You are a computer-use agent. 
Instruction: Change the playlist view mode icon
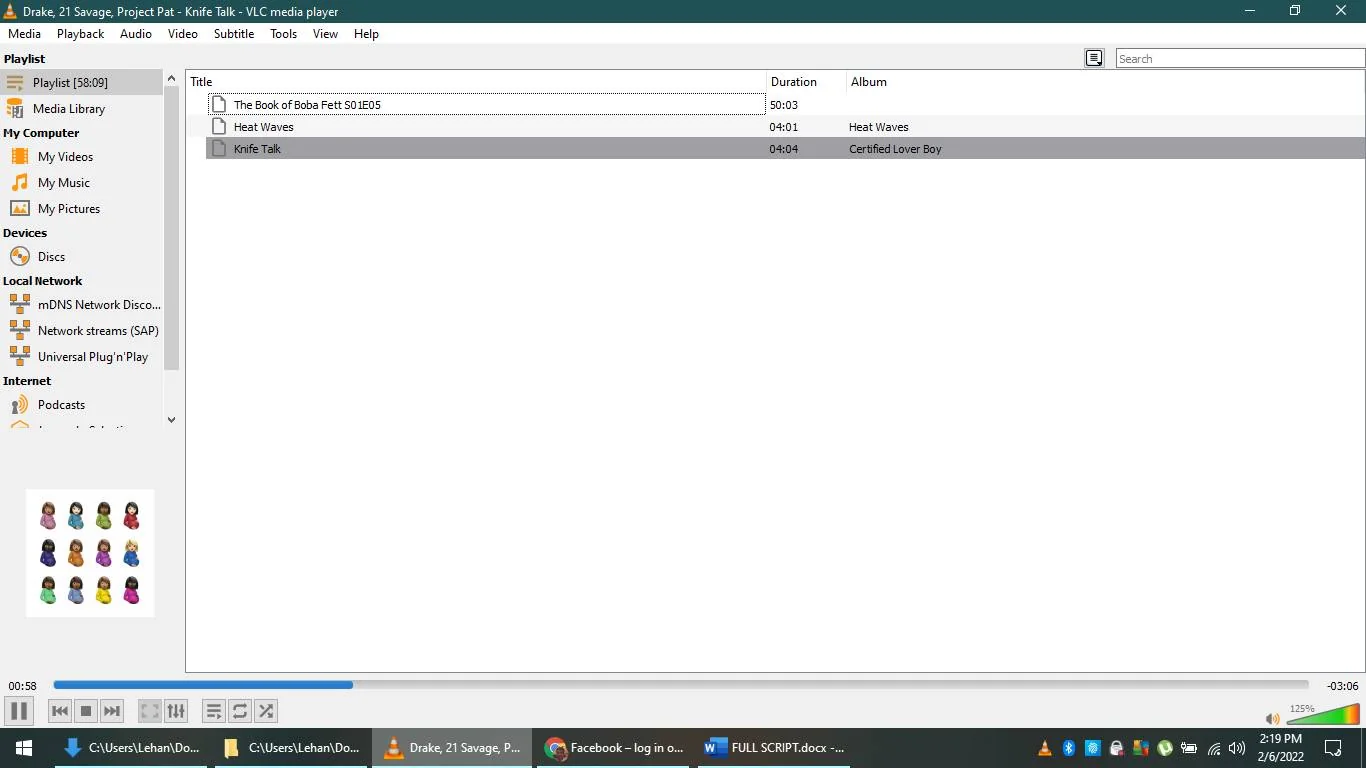[1094, 58]
